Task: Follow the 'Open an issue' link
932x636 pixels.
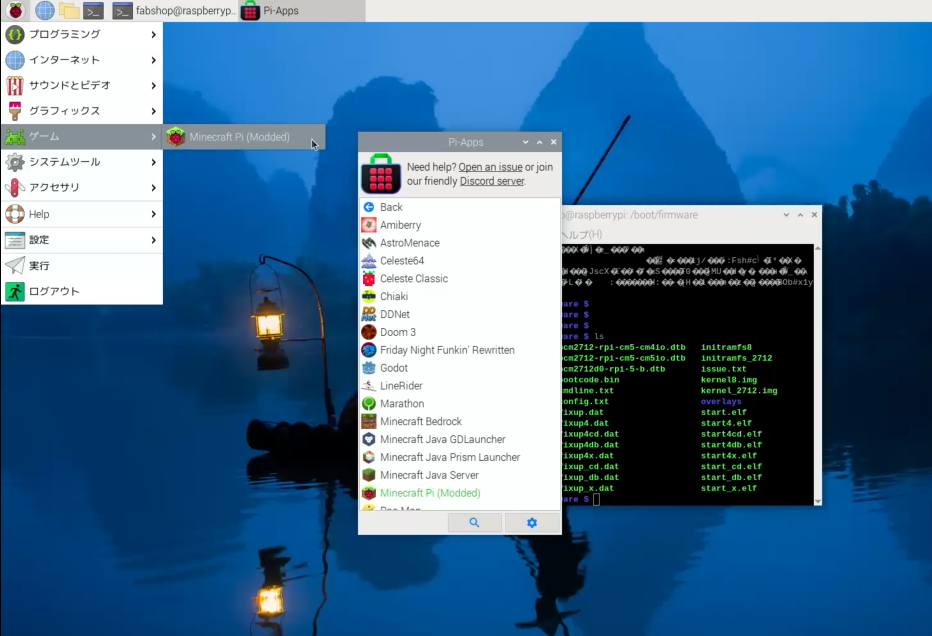Action: click(490, 167)
